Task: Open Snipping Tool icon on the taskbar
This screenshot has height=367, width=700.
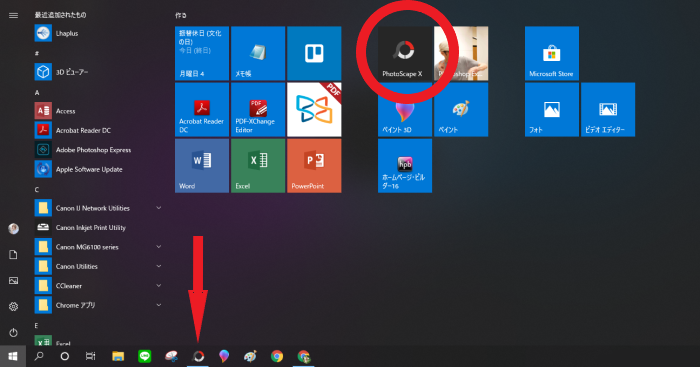Action: point(171,356)
